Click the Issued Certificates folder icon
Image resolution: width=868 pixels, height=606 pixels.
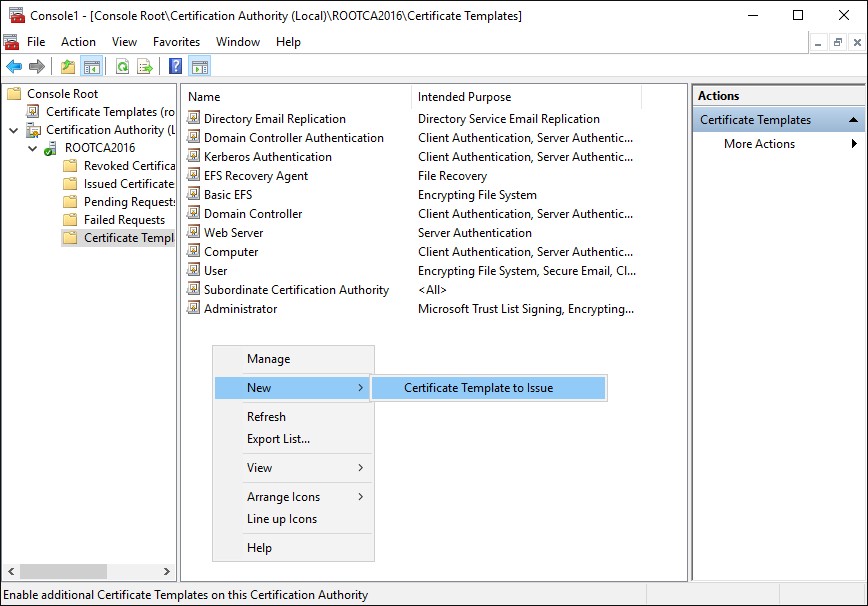70,184
